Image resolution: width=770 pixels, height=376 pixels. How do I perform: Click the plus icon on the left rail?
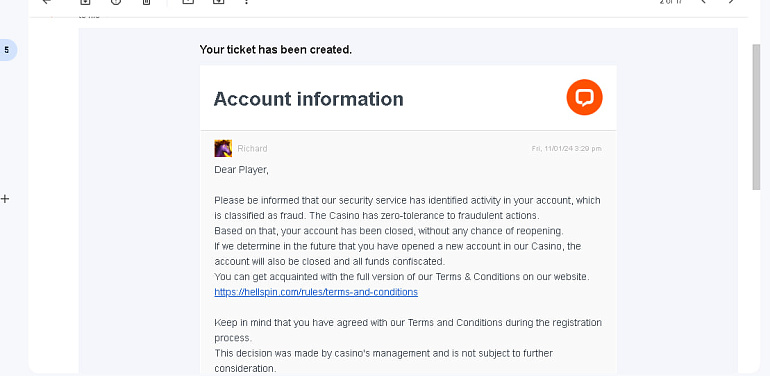[5, 199]
